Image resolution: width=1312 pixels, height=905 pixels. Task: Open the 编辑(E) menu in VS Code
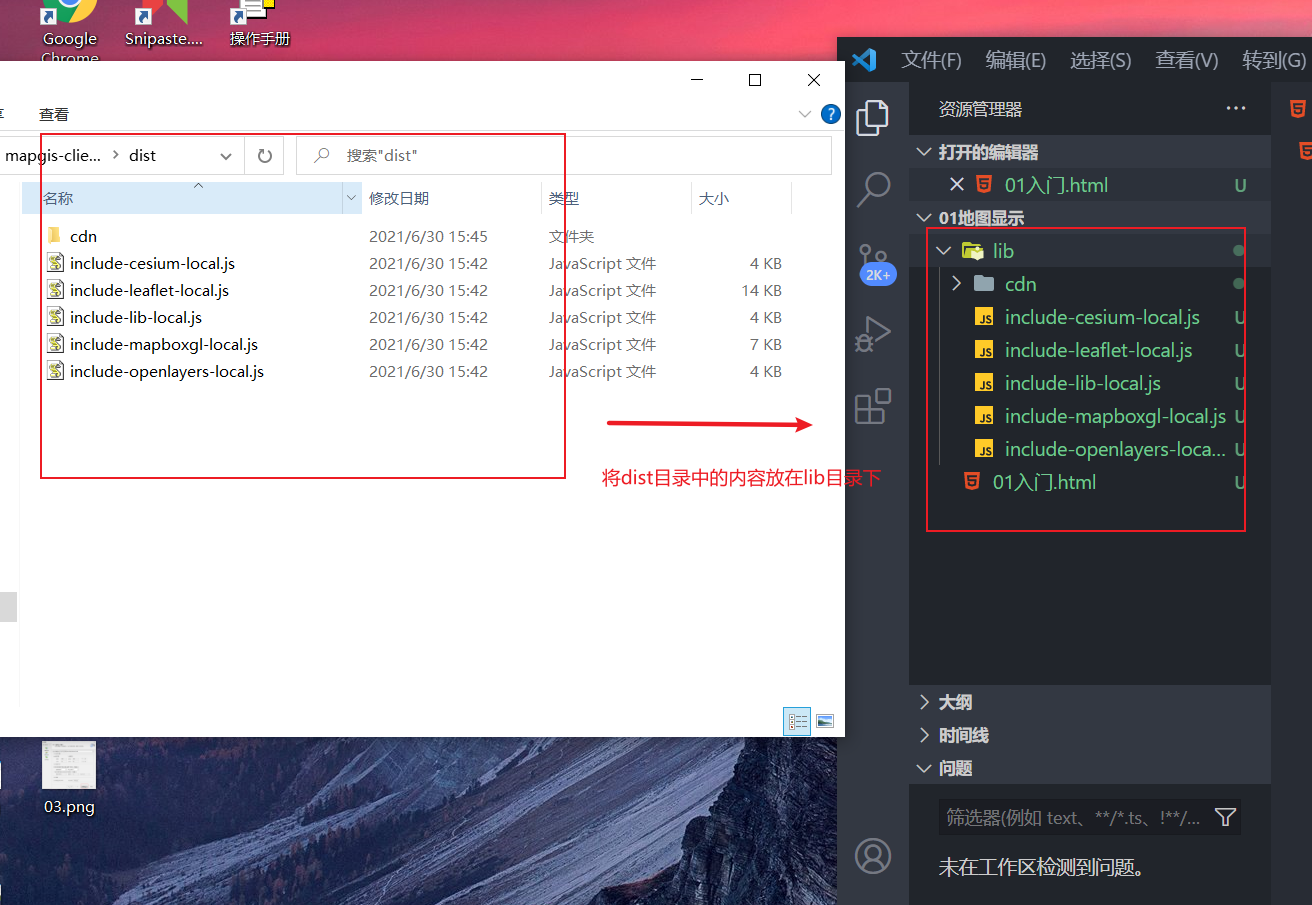click(x=1015, y=60)
